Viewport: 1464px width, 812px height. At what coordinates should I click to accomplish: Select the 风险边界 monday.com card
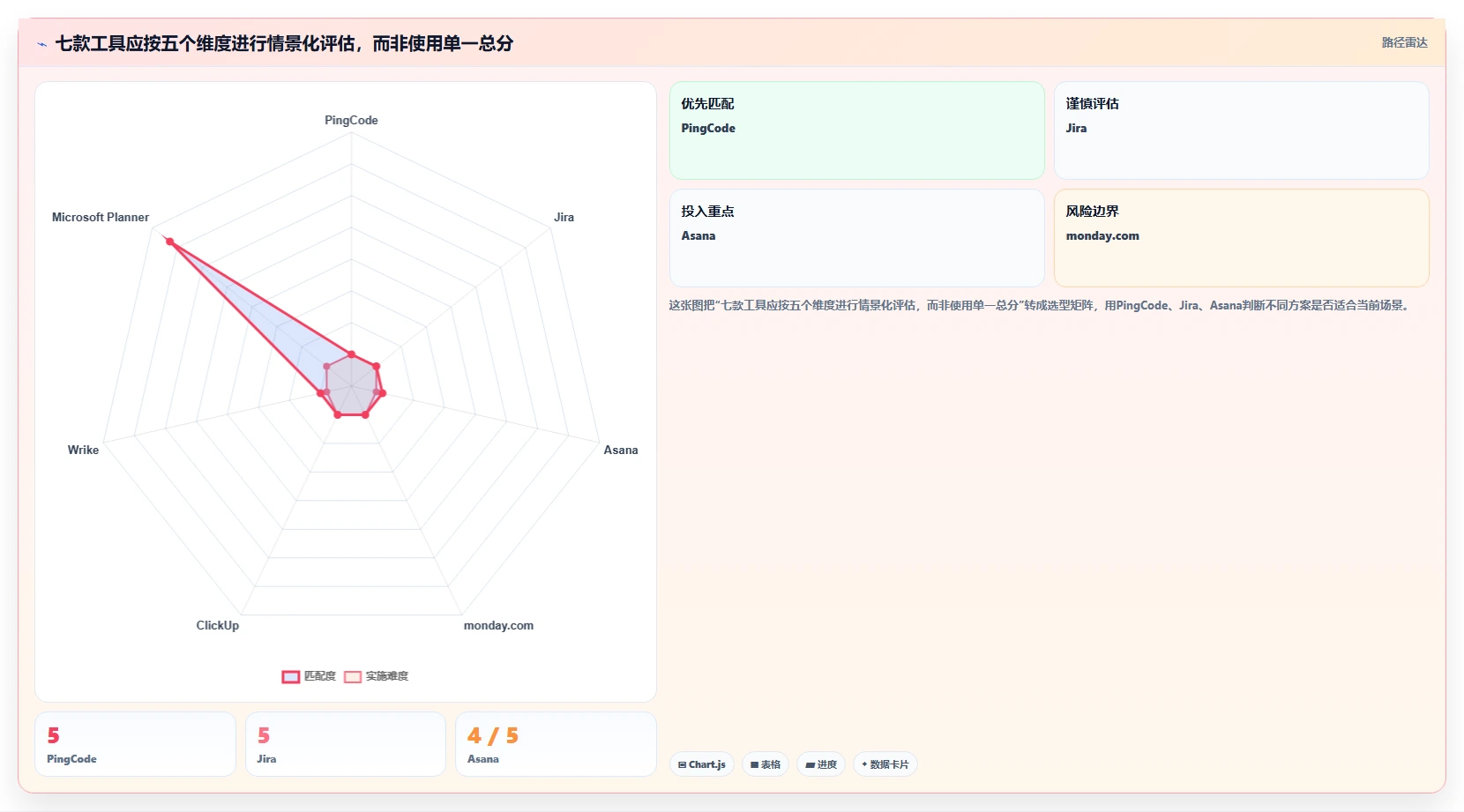(x=1241, y=238)
